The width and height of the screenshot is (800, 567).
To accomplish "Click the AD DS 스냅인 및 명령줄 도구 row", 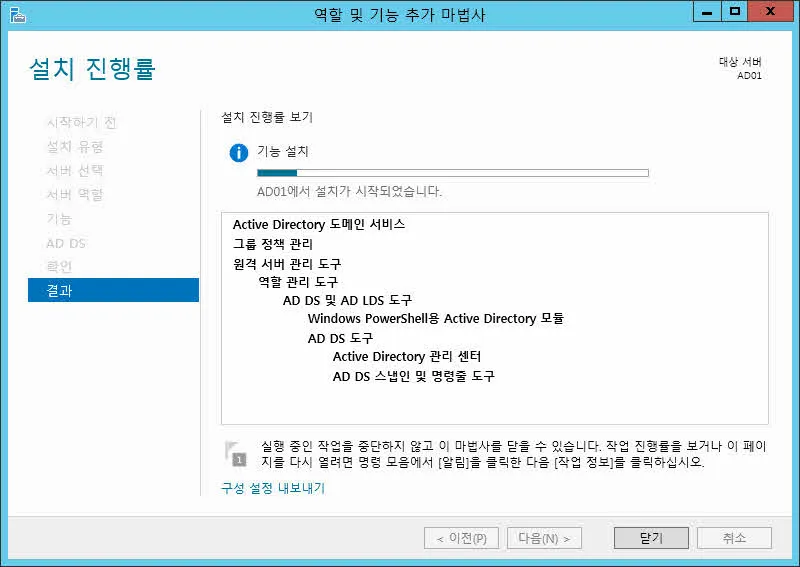I will 414,376.
